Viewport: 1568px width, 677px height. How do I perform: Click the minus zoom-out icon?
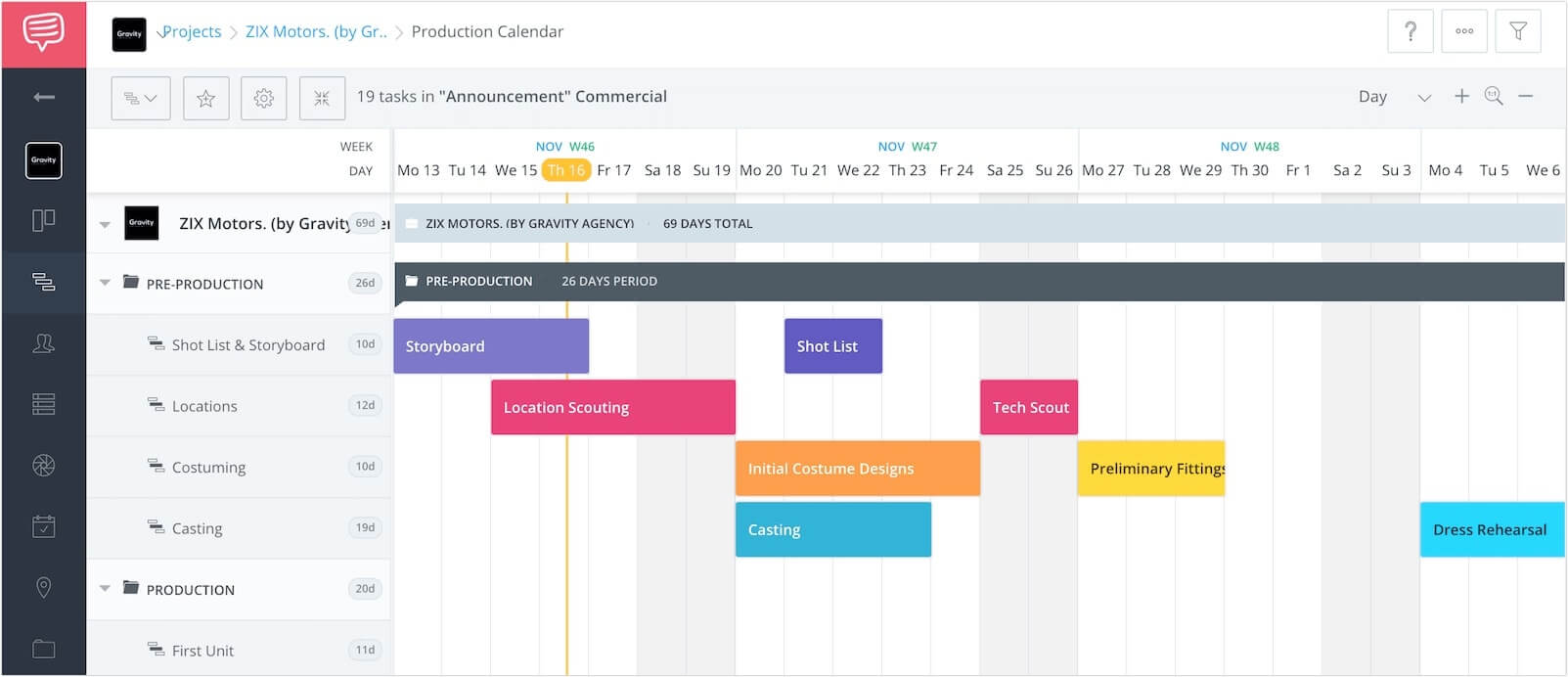(1526, 96)
